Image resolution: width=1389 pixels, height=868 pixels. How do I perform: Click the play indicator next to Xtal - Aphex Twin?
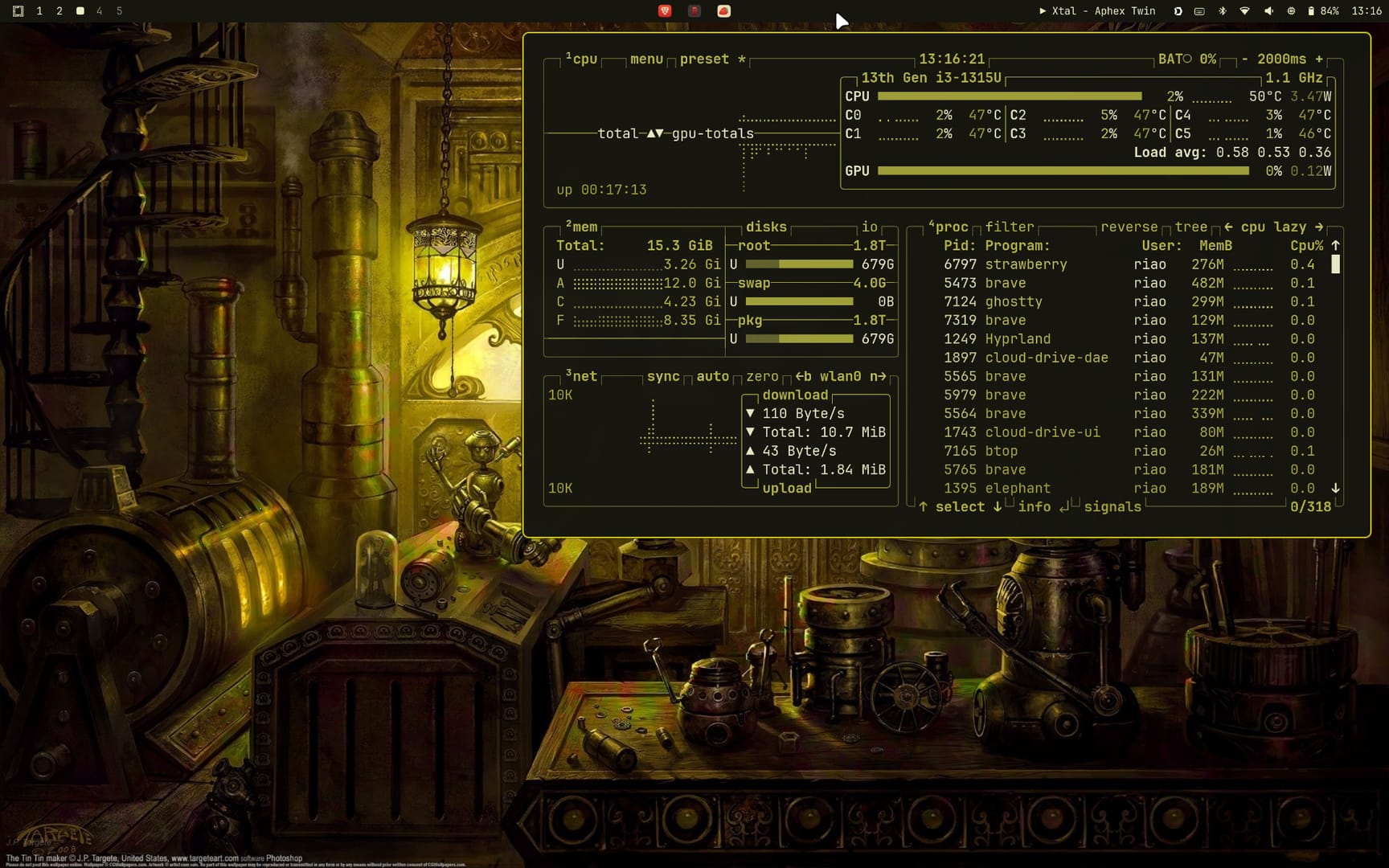click(x=1042, y=11)
